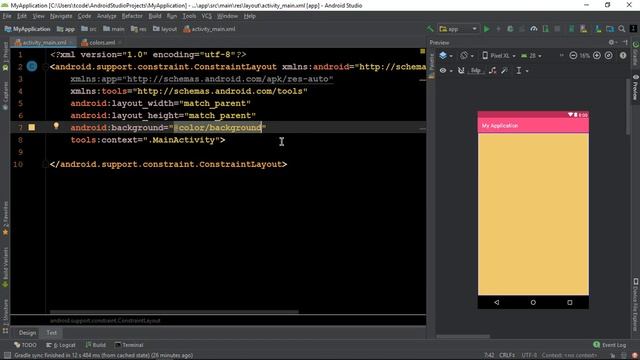
Task: Open the guidelines dropdown in Preview toolbar
Action: [521, 71]
